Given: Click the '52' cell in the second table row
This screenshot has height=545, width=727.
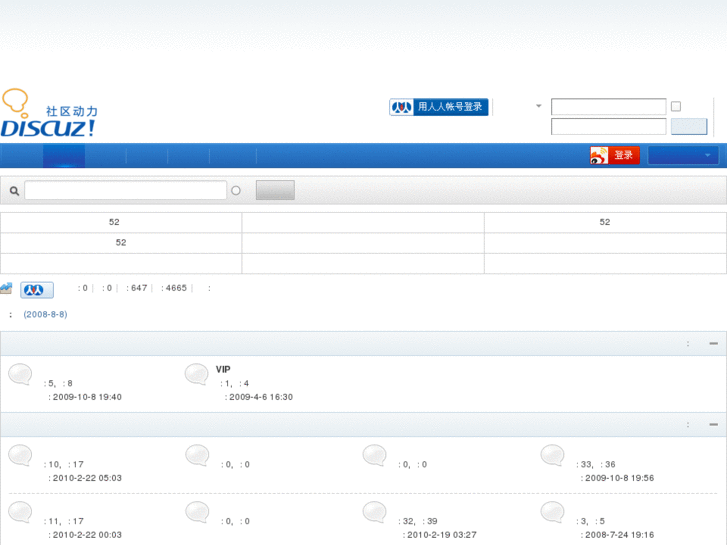Looking at the screenshot, I should [x=121, y=243].
